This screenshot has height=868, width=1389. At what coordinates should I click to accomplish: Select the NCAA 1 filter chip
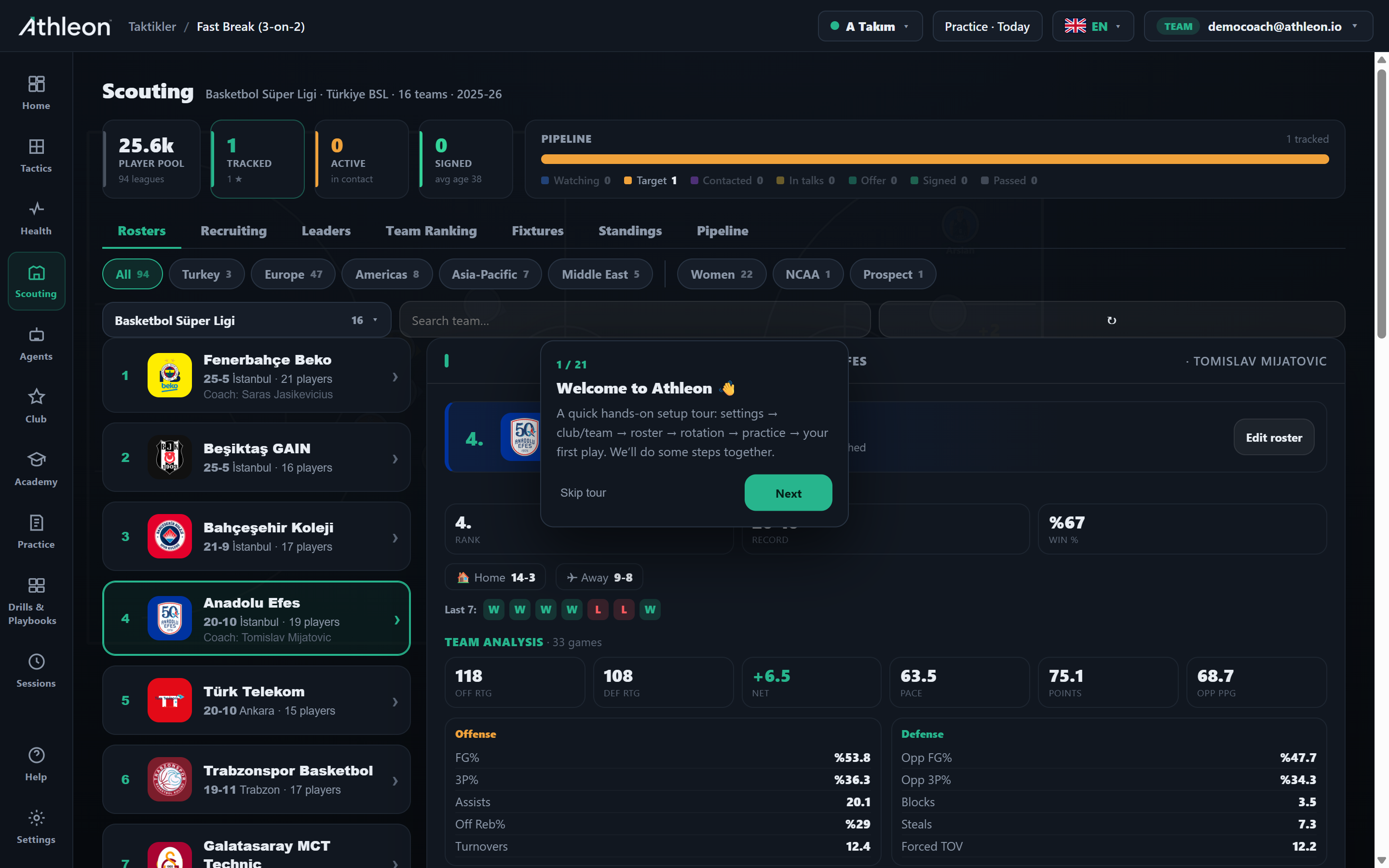(x=808, y=274)
